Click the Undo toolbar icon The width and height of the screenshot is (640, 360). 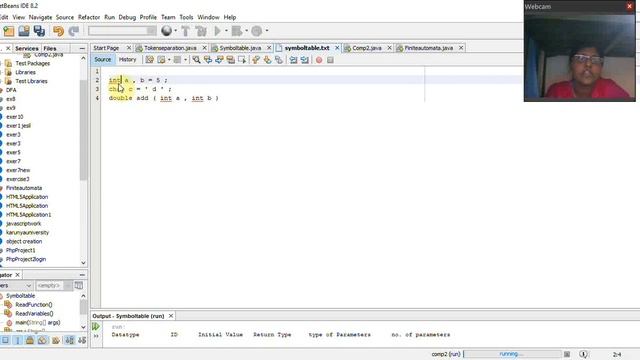(x=58, y=31)
